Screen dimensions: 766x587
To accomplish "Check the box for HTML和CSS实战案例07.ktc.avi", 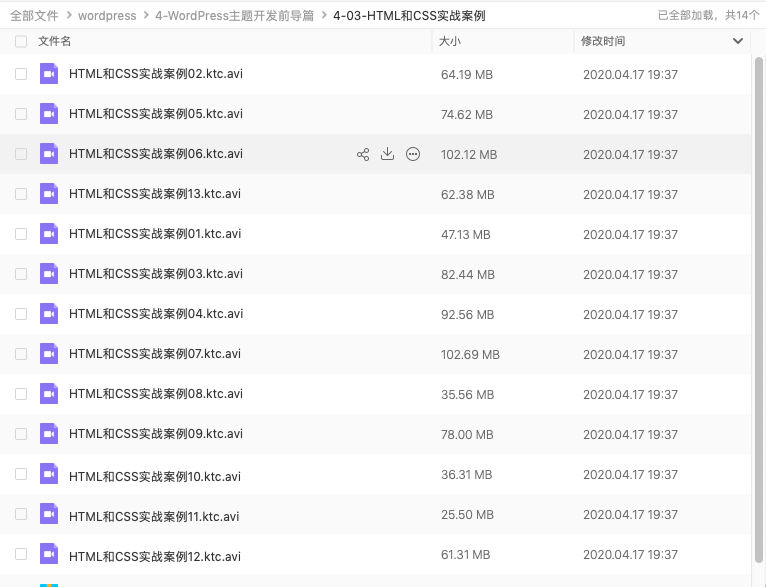I will pos(21,354).
